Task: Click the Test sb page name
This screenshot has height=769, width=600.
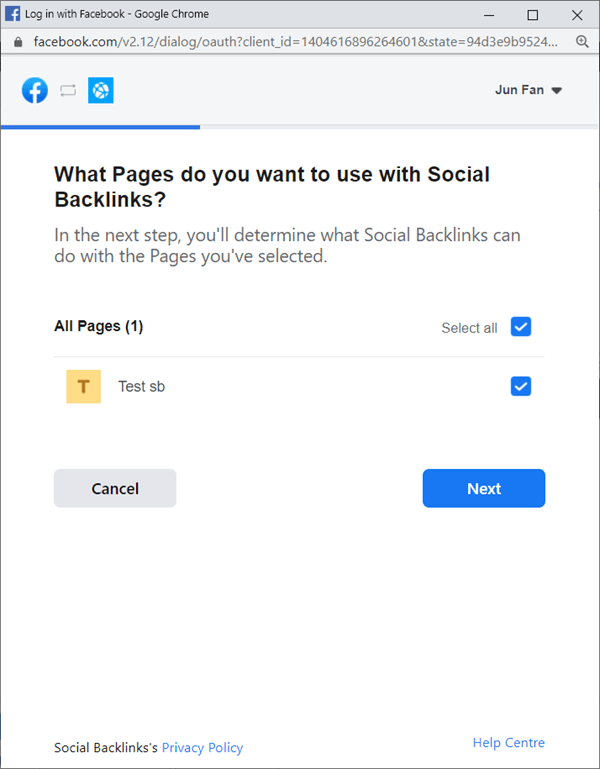Action: 141,386
